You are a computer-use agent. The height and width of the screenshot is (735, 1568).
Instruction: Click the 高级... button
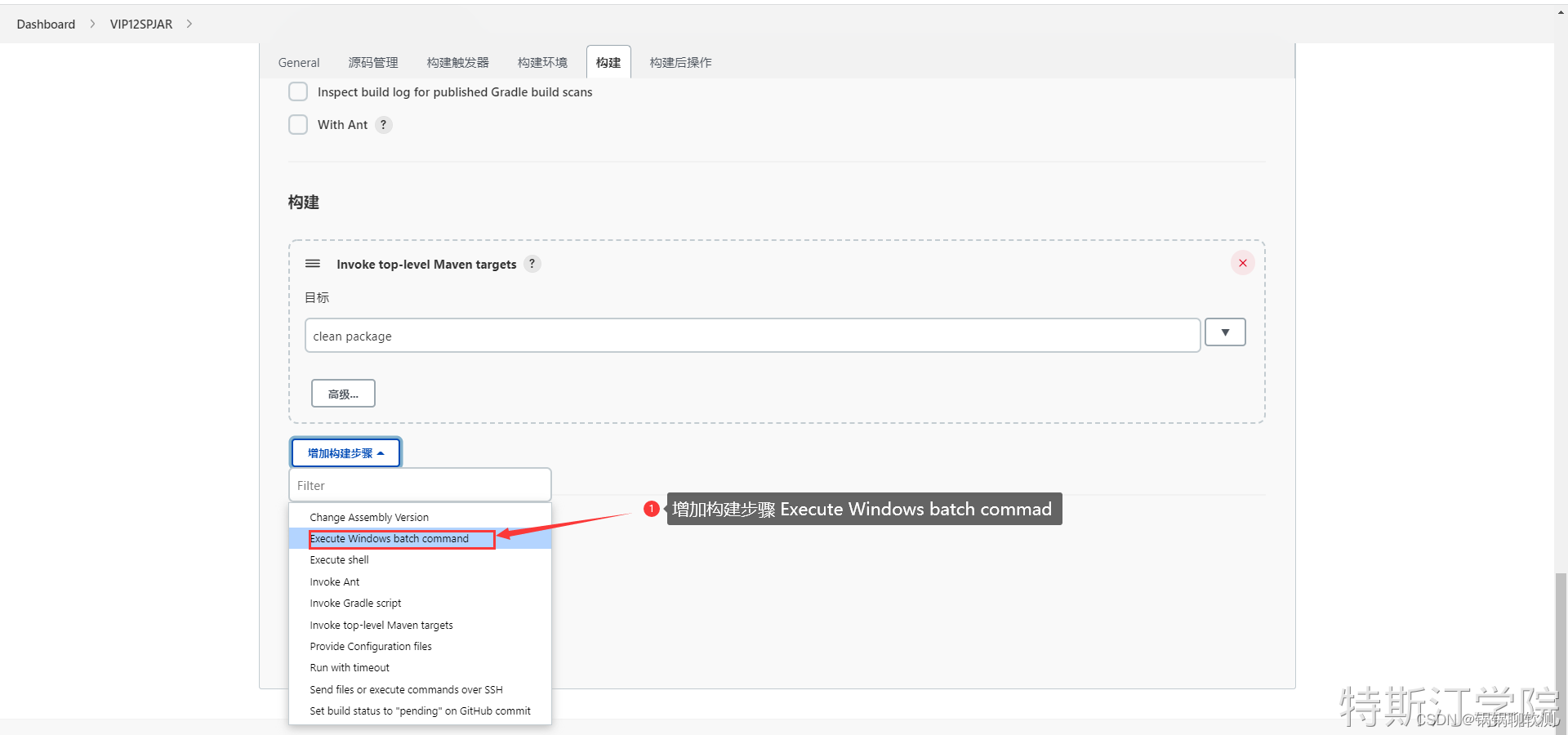pos(343,393)
